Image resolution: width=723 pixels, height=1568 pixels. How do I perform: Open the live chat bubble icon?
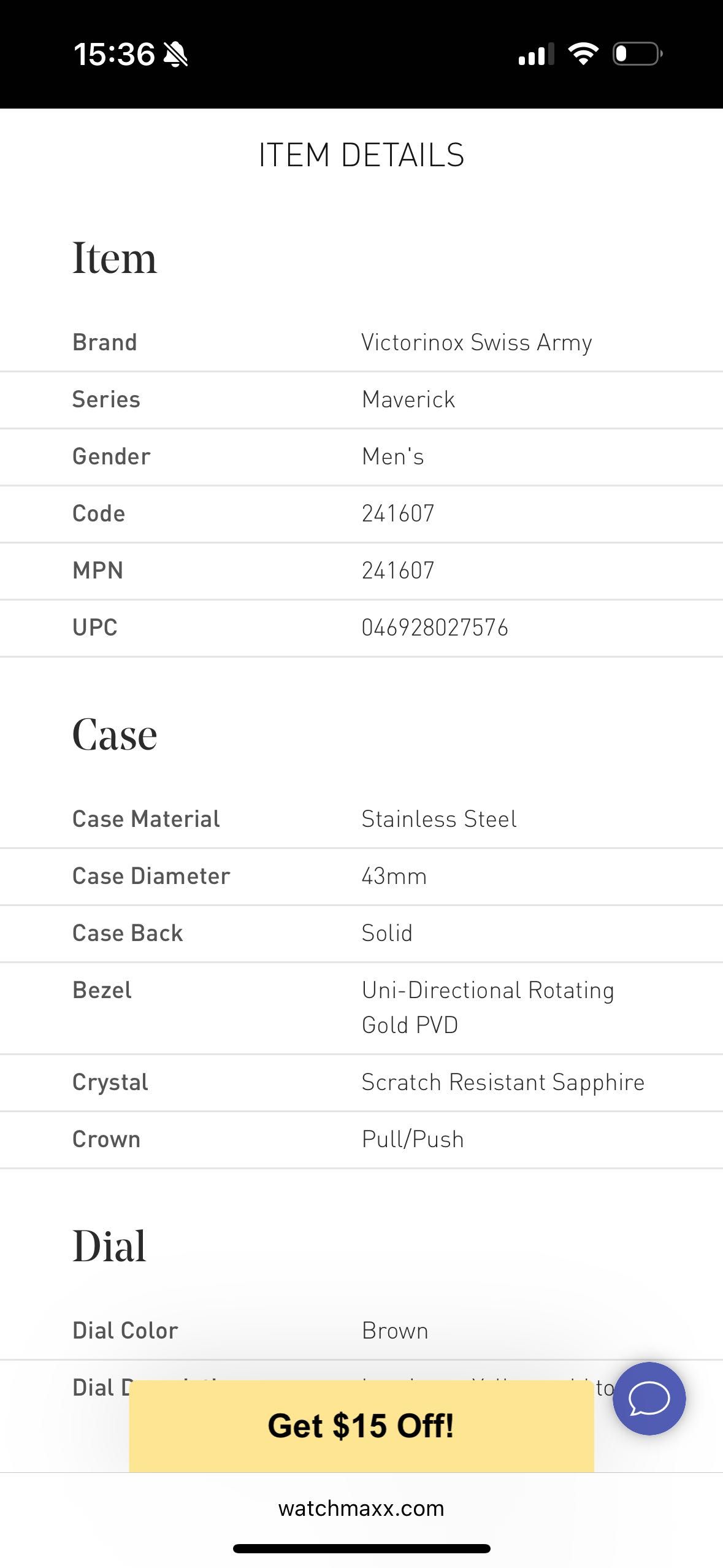click(649, 1399)
